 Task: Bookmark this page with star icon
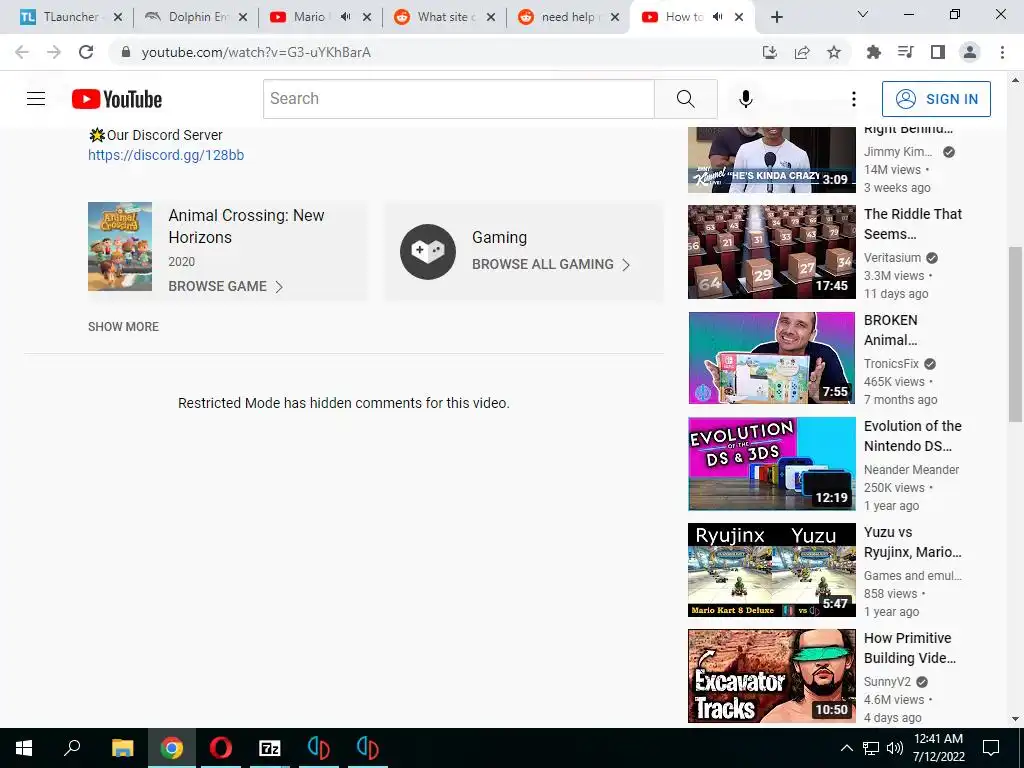(x=834, y=52)
